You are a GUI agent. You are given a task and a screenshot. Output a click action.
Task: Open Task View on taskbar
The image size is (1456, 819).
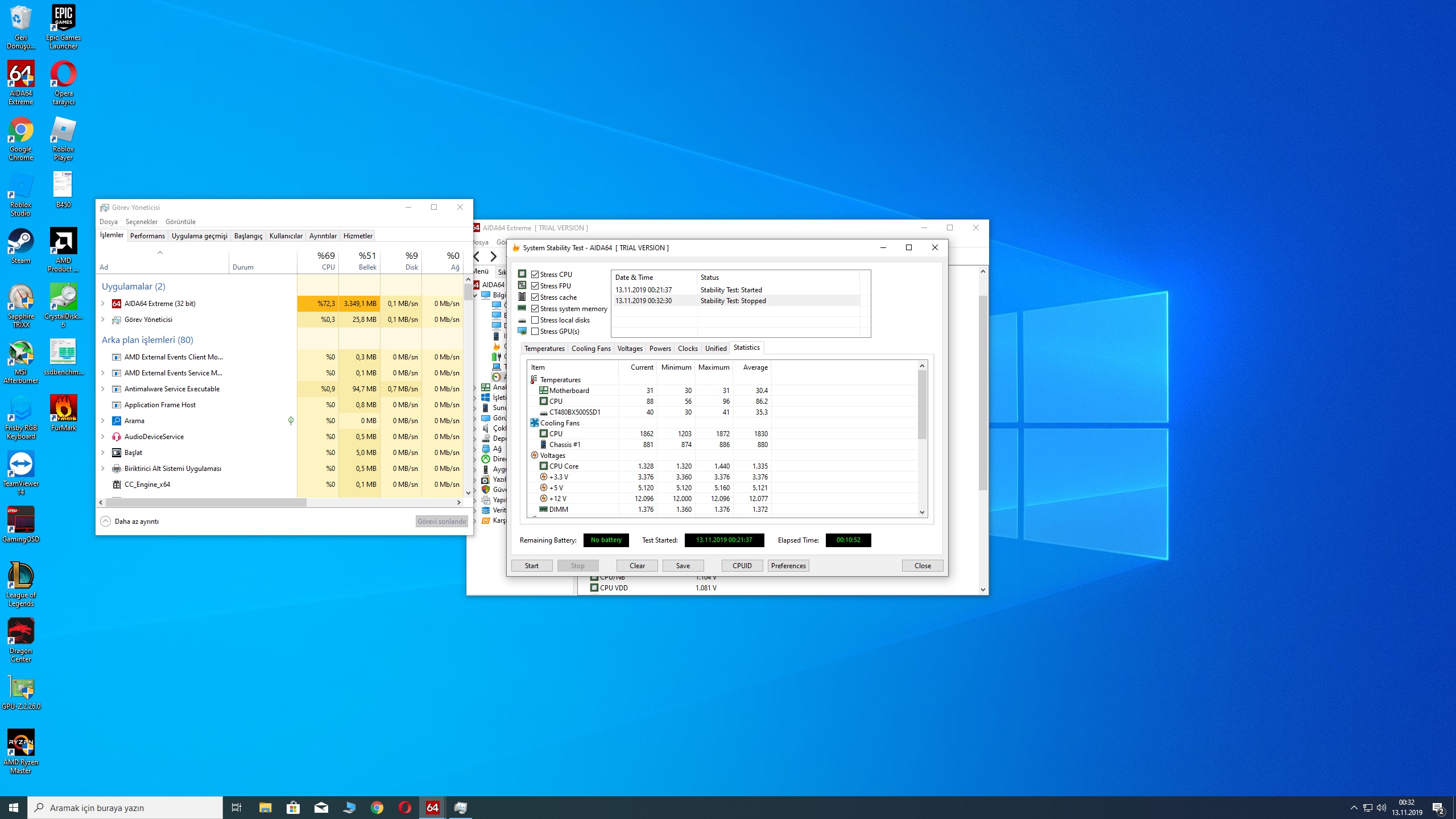pyautogui.click(x=237, y=808)
